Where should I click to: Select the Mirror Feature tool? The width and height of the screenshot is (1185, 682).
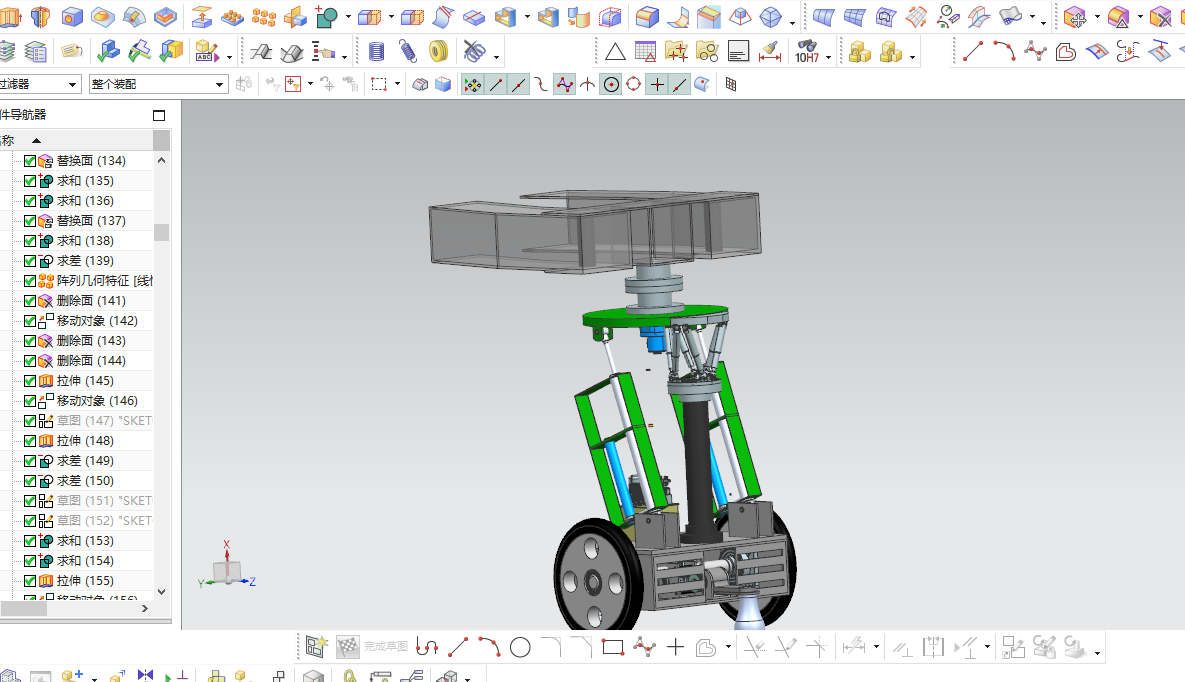(295, 15)
